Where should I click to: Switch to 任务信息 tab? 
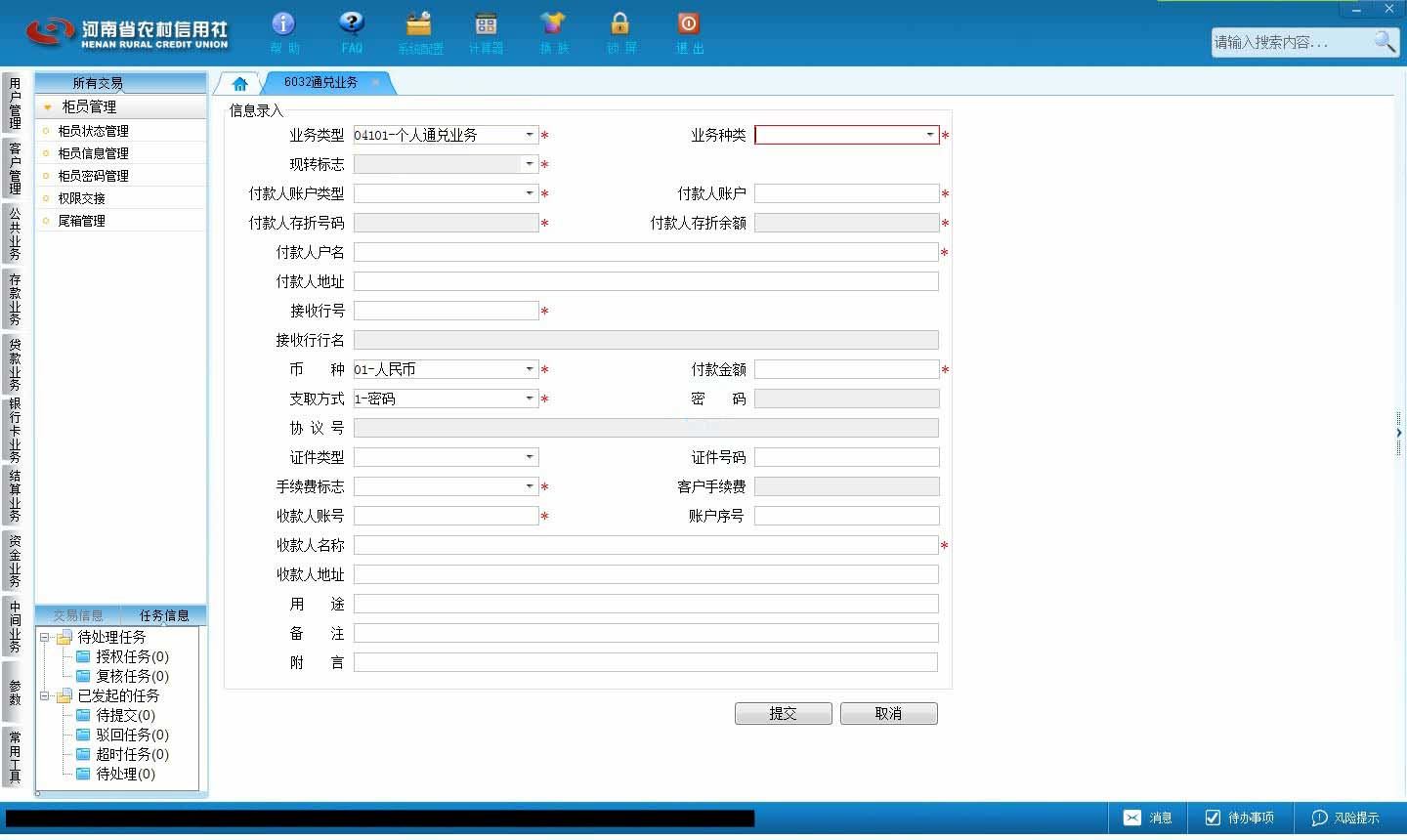click(164, 615)
